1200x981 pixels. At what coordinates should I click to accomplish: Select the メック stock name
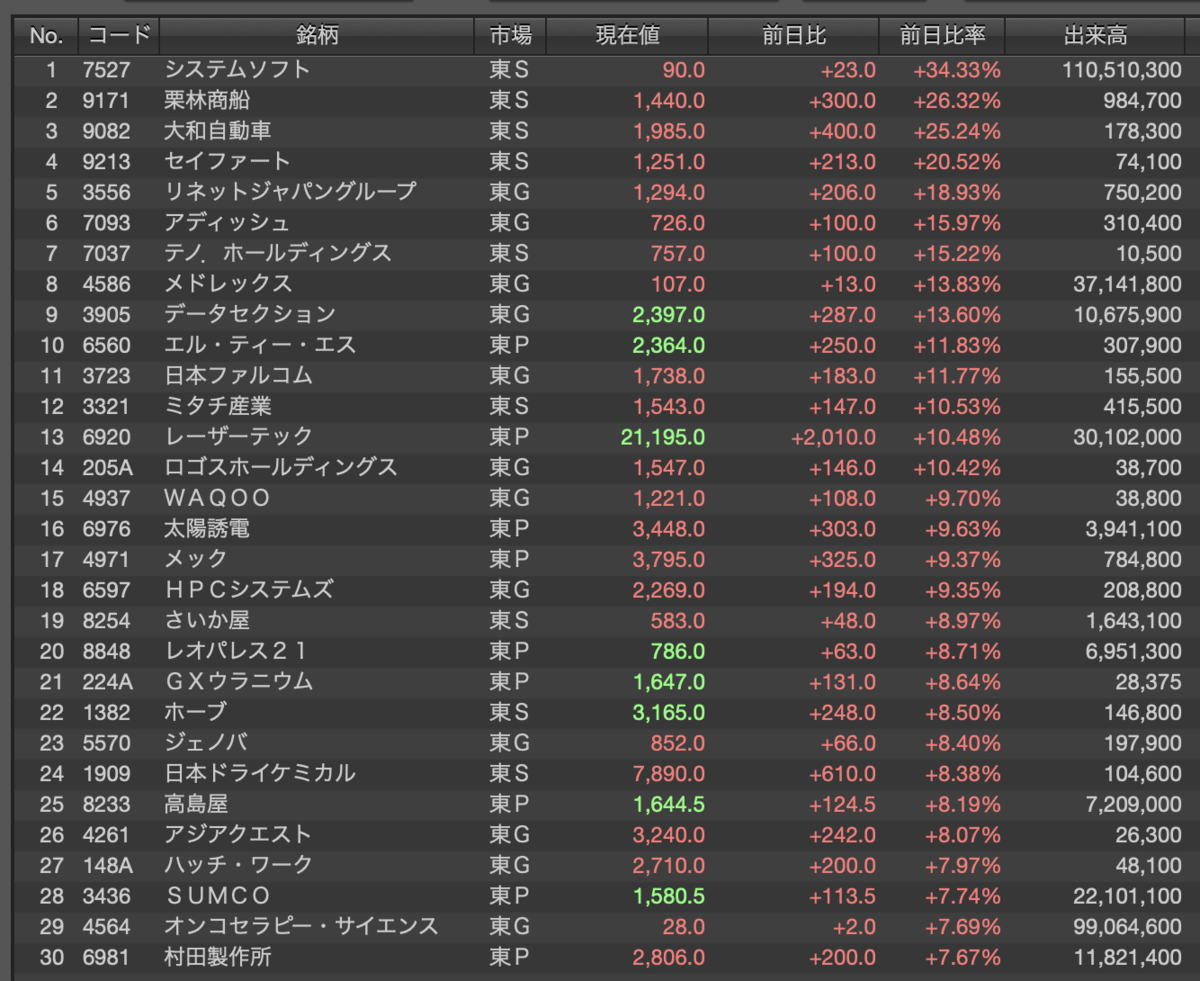(x=196, y=559)
